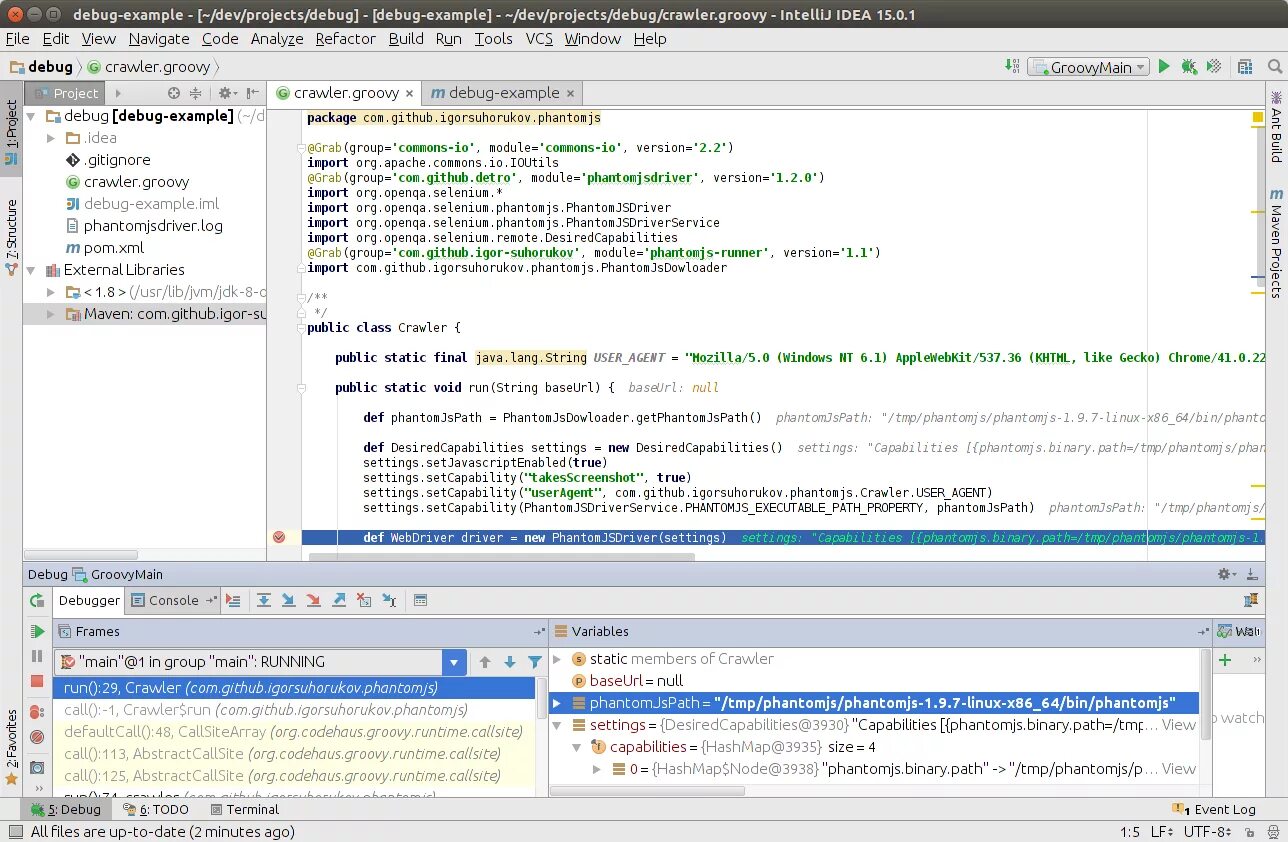
Task: Select next frame with down arrow
Action: [x=510, y=662]
